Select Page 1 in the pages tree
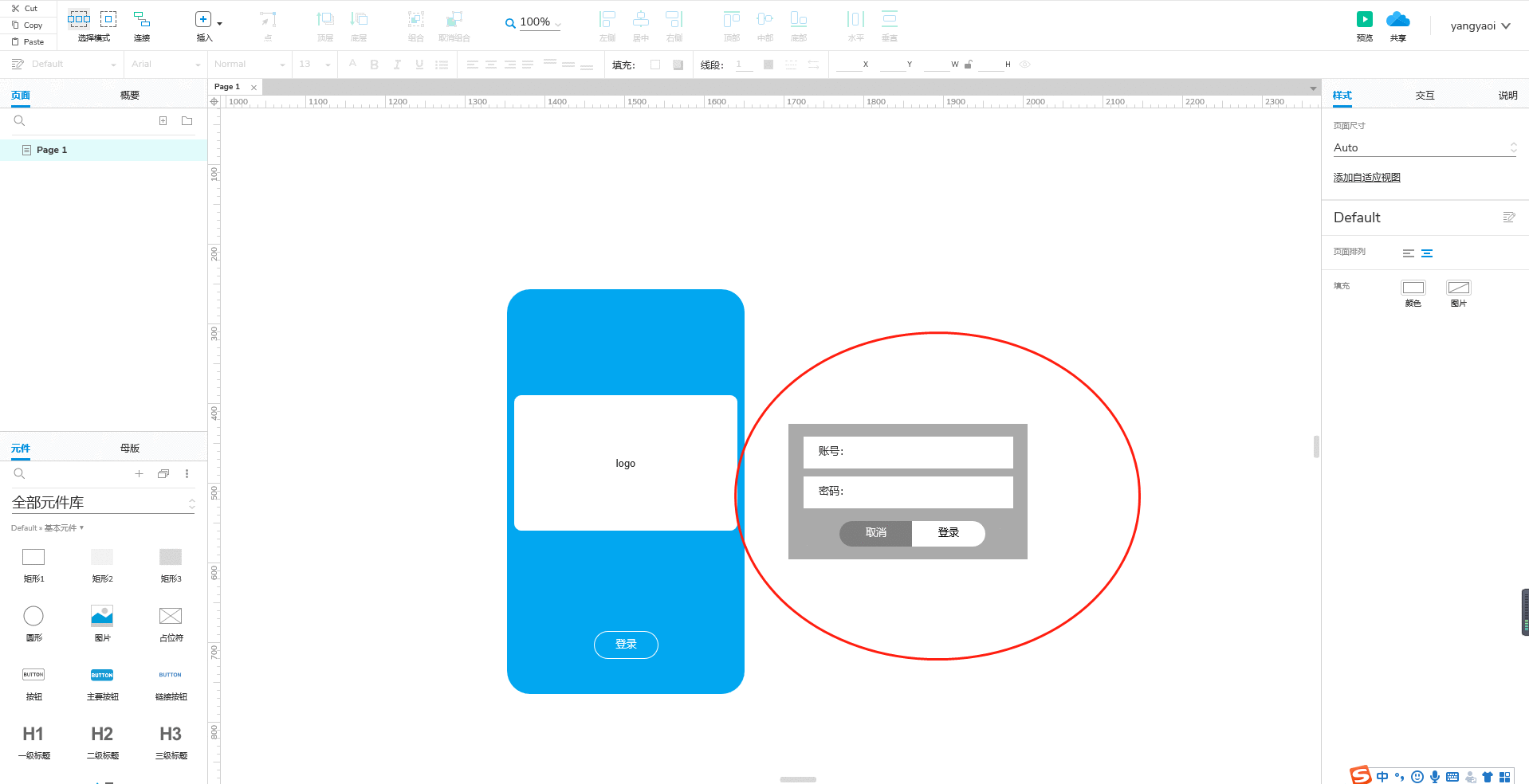Screen dimensions: 1529x784 [104, 150]
